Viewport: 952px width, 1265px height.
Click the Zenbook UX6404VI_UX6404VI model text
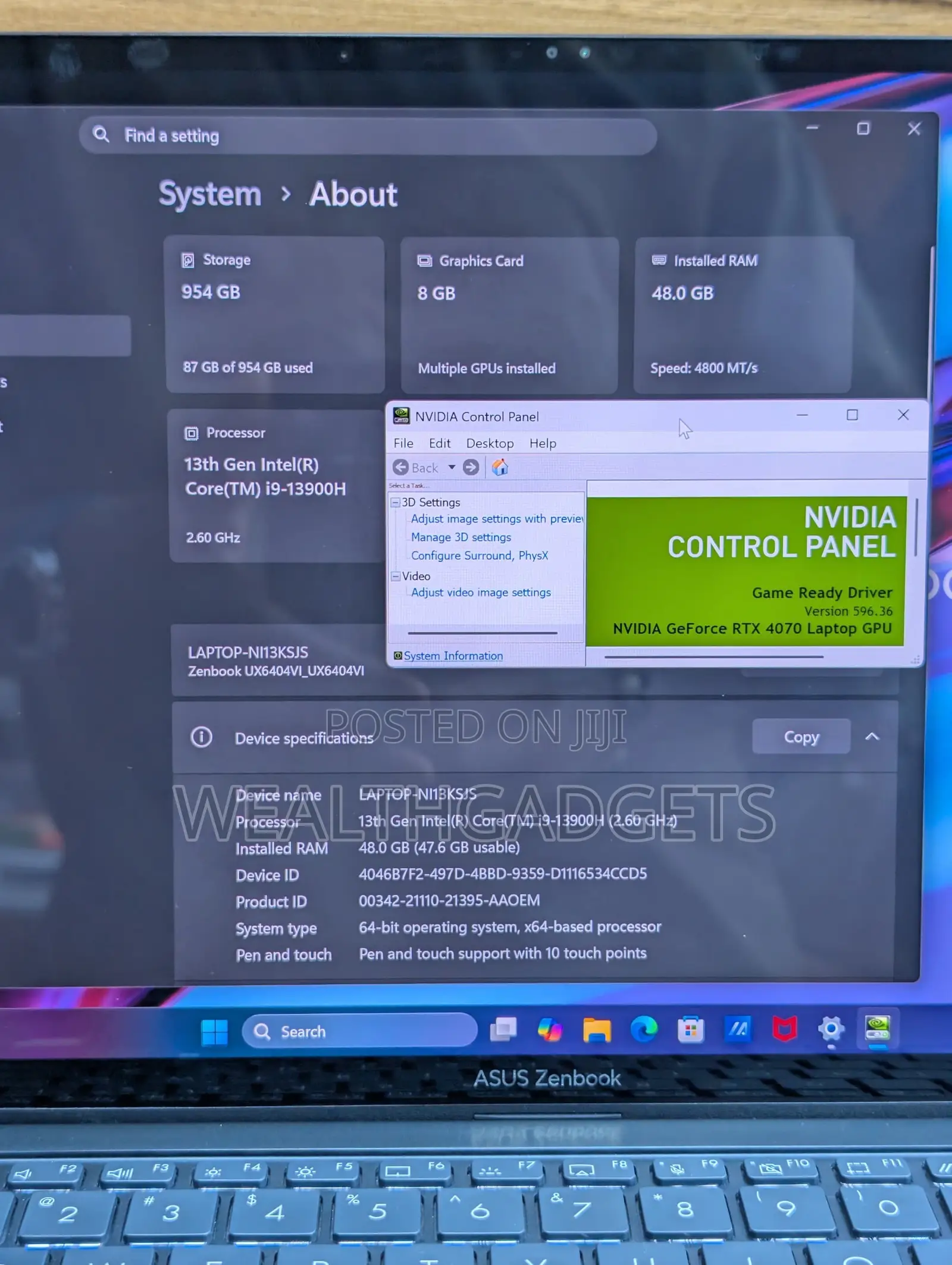[276, 671]
